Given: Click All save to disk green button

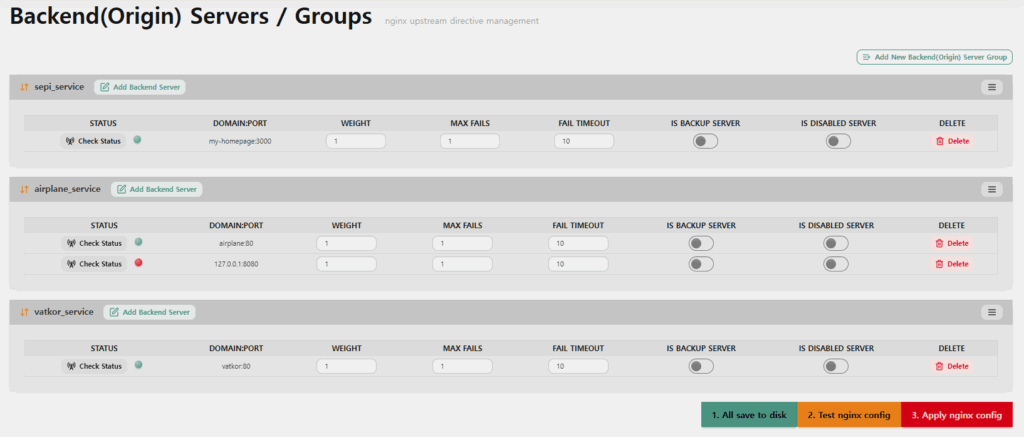Looking at the screenshot, I should 749,415.
